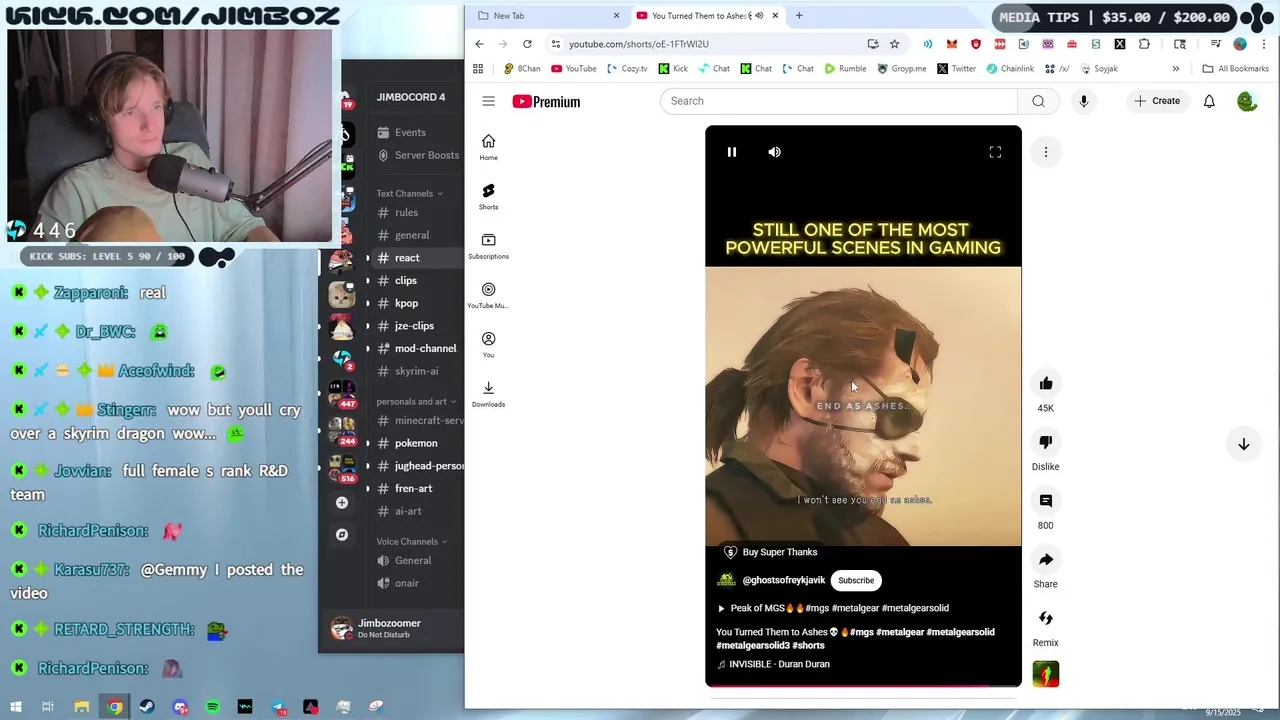
Task: Subscribe to @ghostsofreykjavik
Action: click(856, 580)
